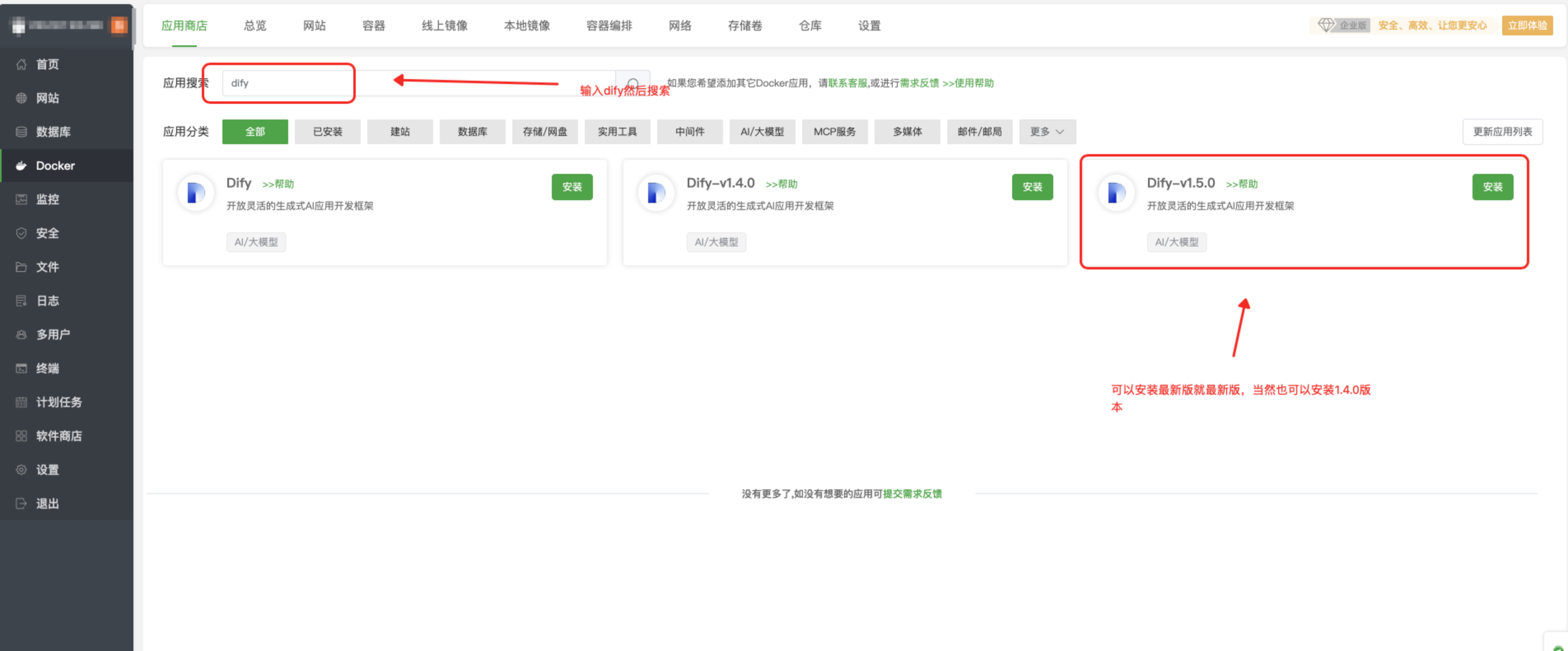Image resolution: width=1568 pixels, height=651 pixels.
Task: Click the Dify-v1.5.0 app logo
Action: tap(1116, 193)
